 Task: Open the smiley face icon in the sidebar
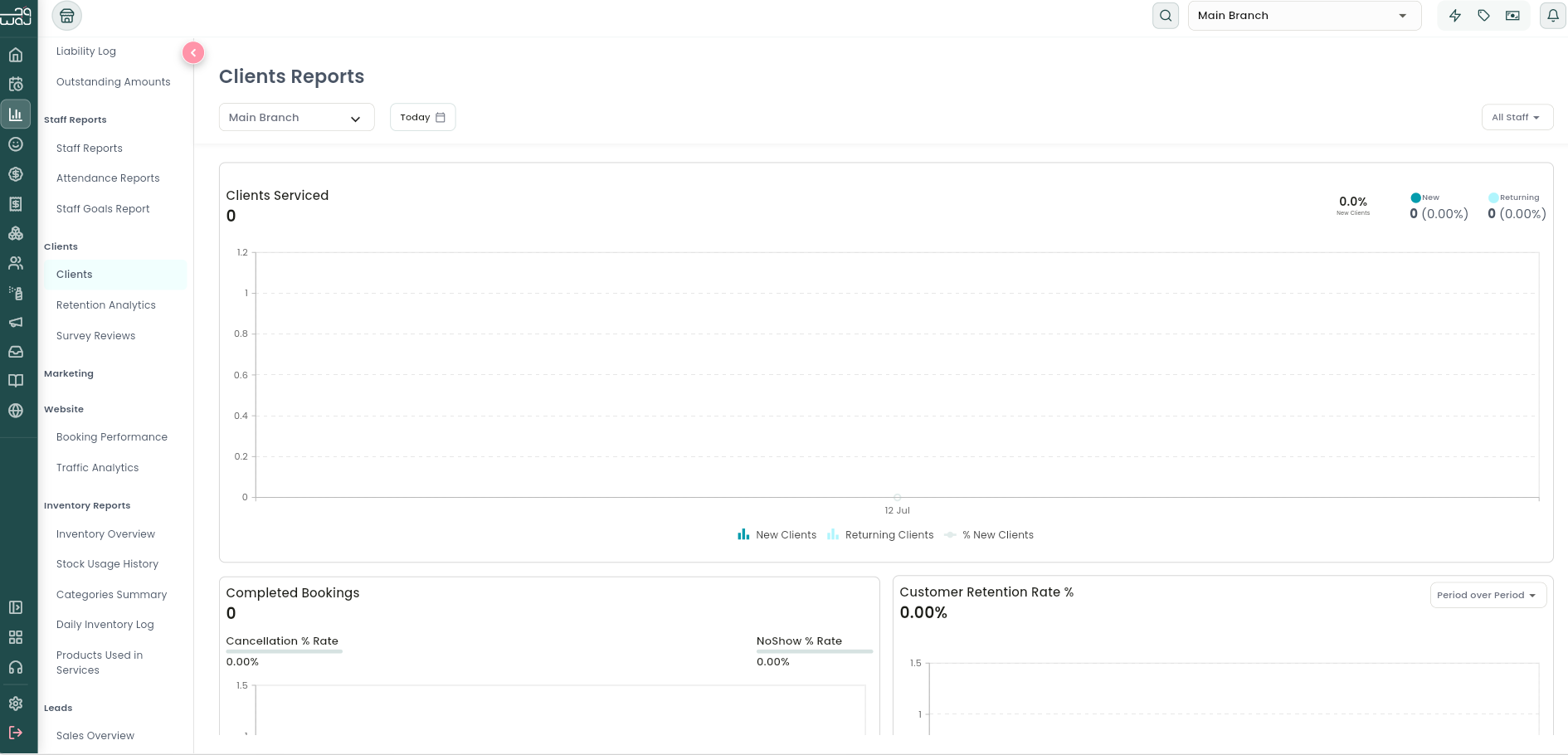coord(16,144)
